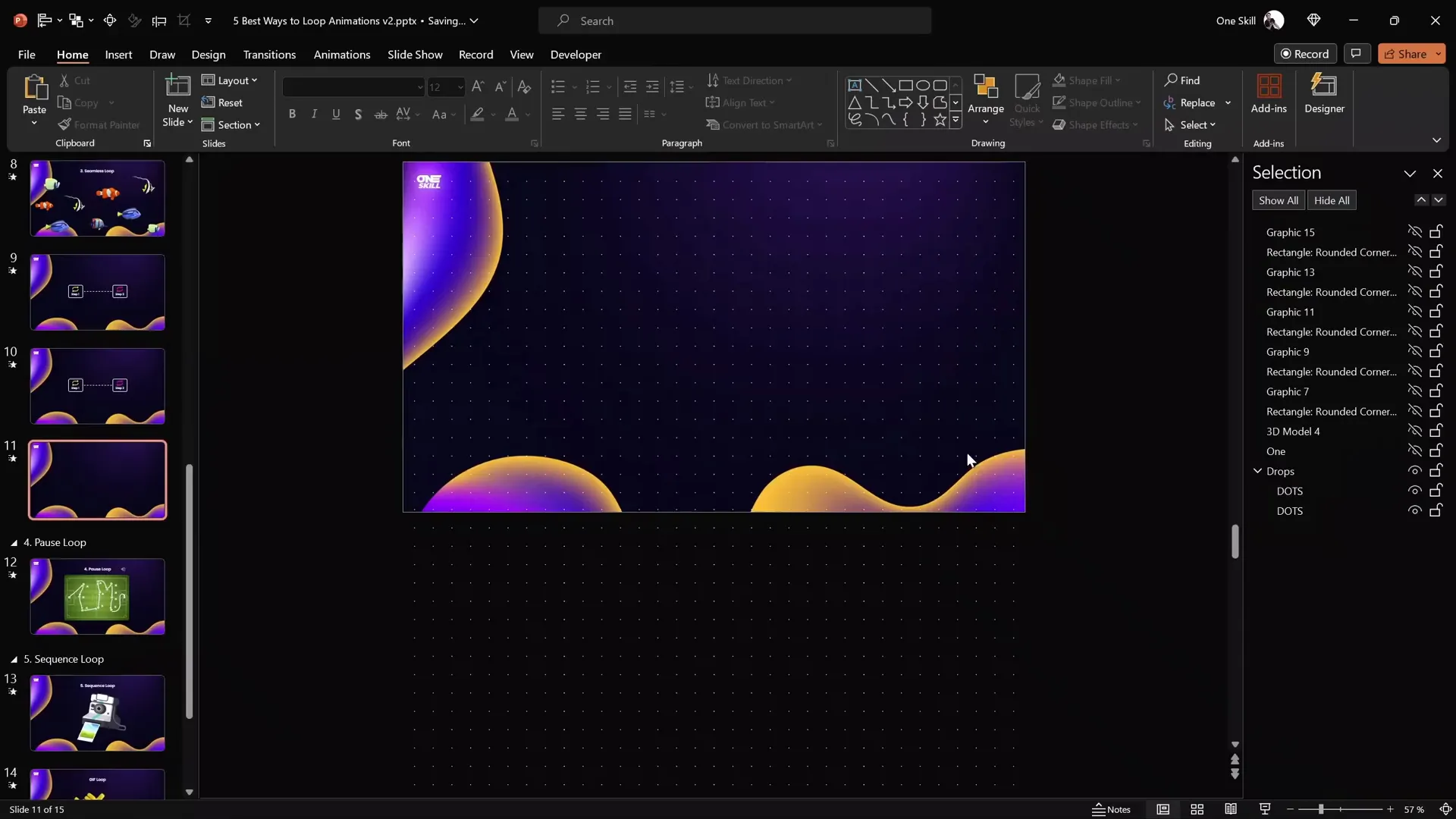Show the hidden Graphic 9 object
The image size is (1456, 819).
(1414, 351)
